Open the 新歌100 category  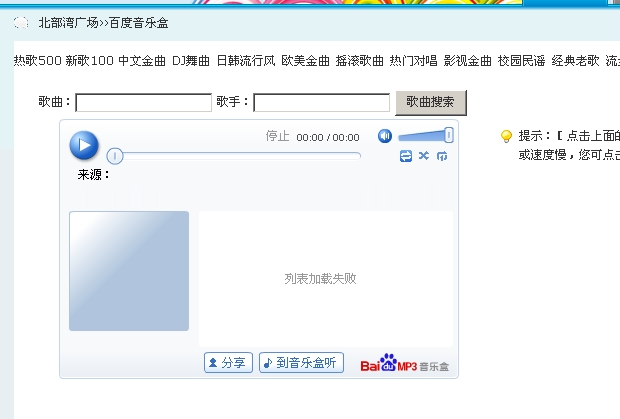coord(89,61)
